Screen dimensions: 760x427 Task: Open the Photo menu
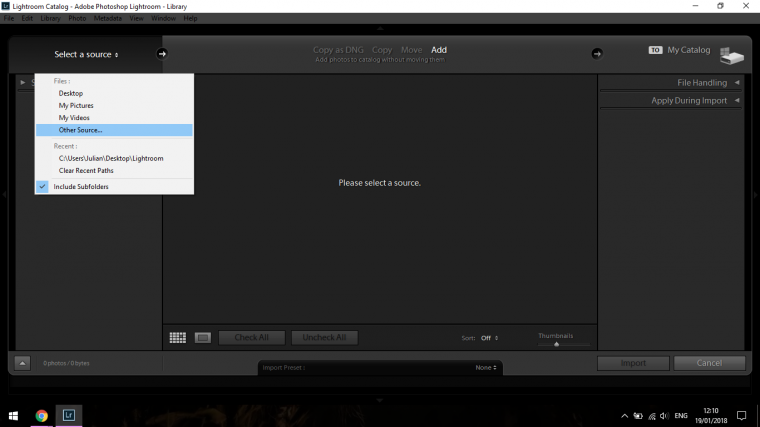coord(77,18)
